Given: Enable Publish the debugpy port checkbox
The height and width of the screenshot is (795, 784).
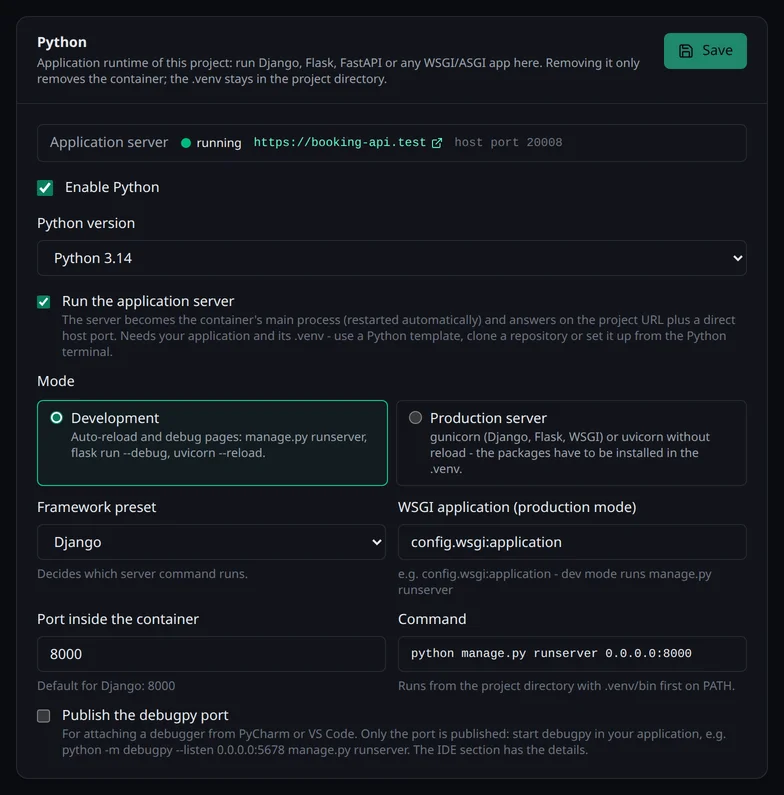Looking at the screenshot, I should [x=44, y=716].
